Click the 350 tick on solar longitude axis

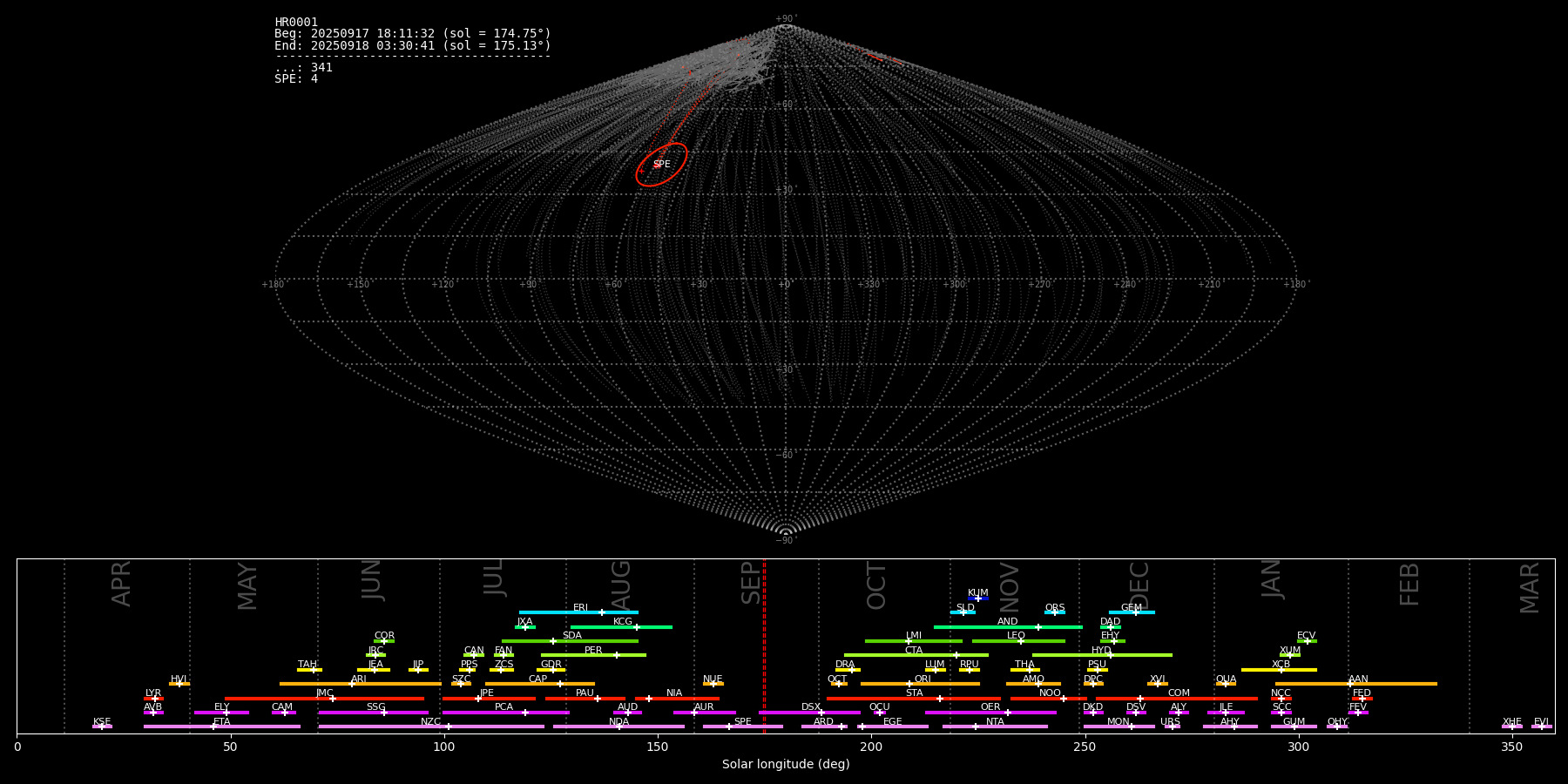pyautogui.click(x=1511, y=747)
